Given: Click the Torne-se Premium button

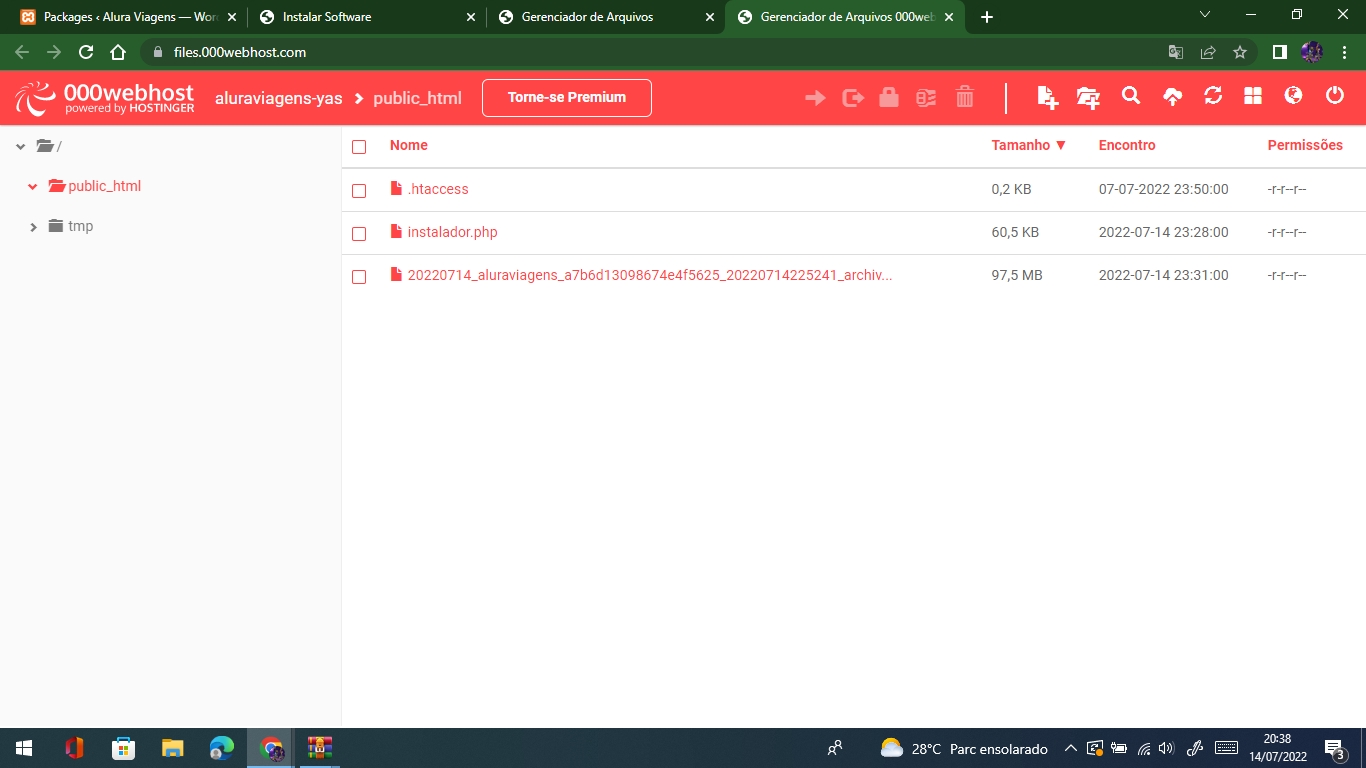Looking at the screenshot, I should 567,98.
